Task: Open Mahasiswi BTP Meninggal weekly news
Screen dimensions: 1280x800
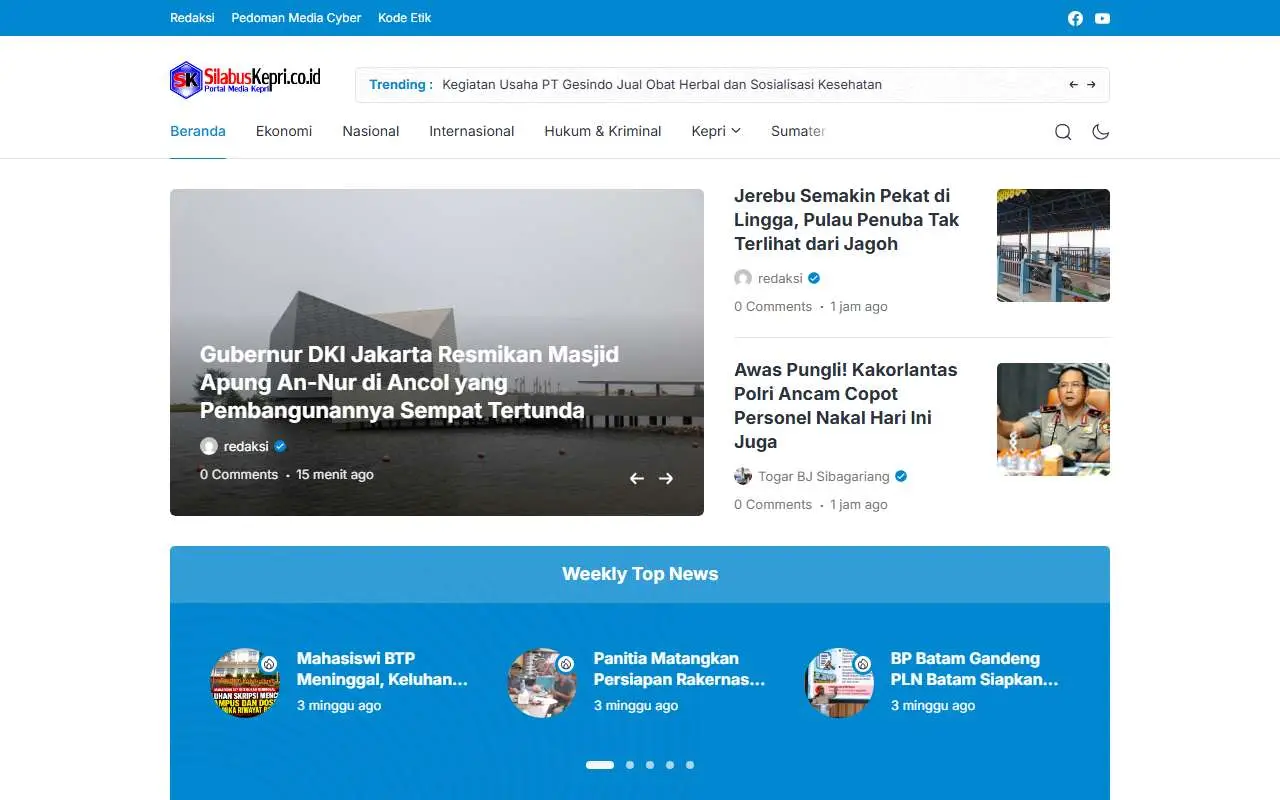Action: click(x=383, y=669)
